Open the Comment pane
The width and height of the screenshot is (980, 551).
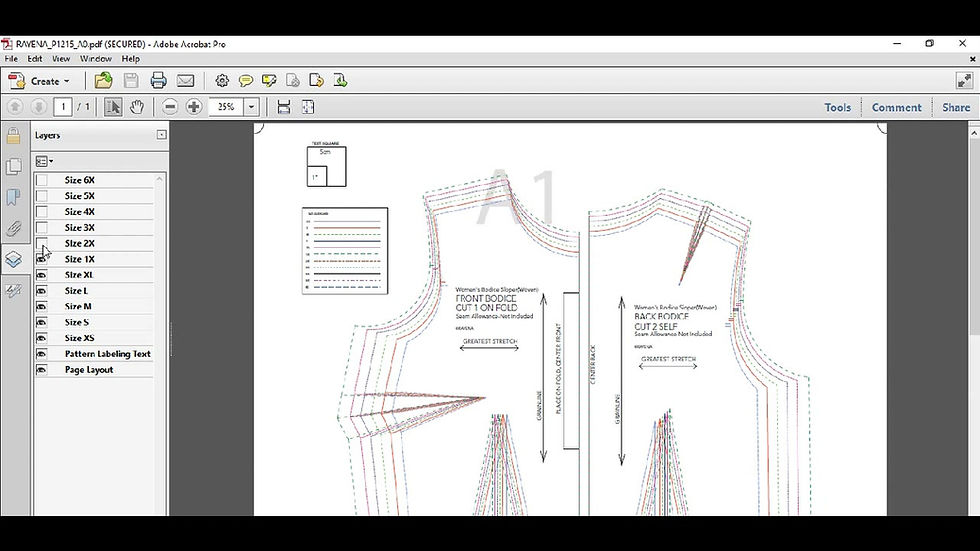tap(896, 107)
